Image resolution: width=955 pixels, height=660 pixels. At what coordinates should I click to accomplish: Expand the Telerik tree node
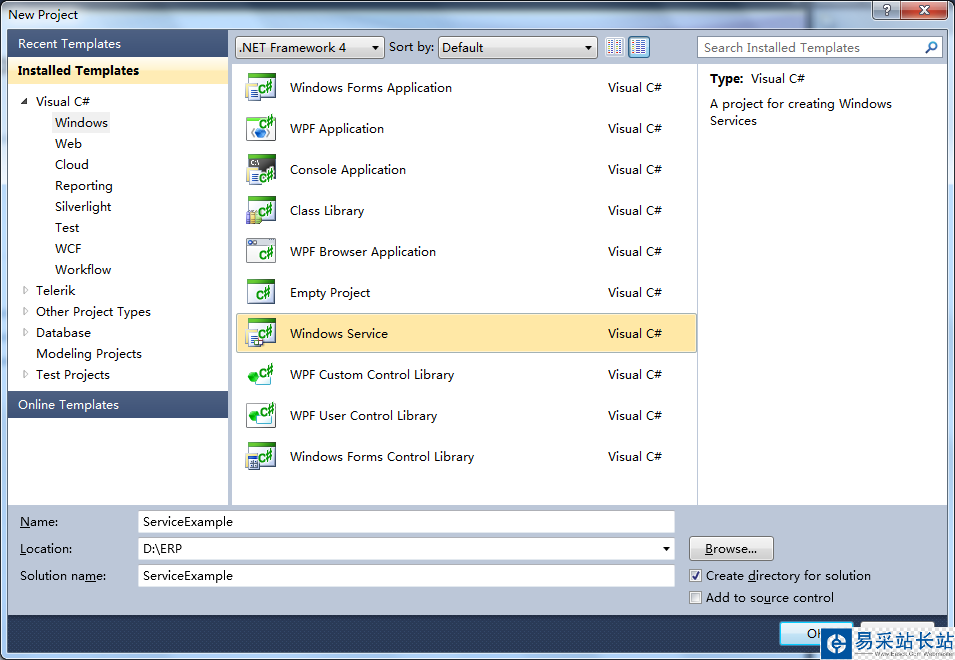pos(25,290)
